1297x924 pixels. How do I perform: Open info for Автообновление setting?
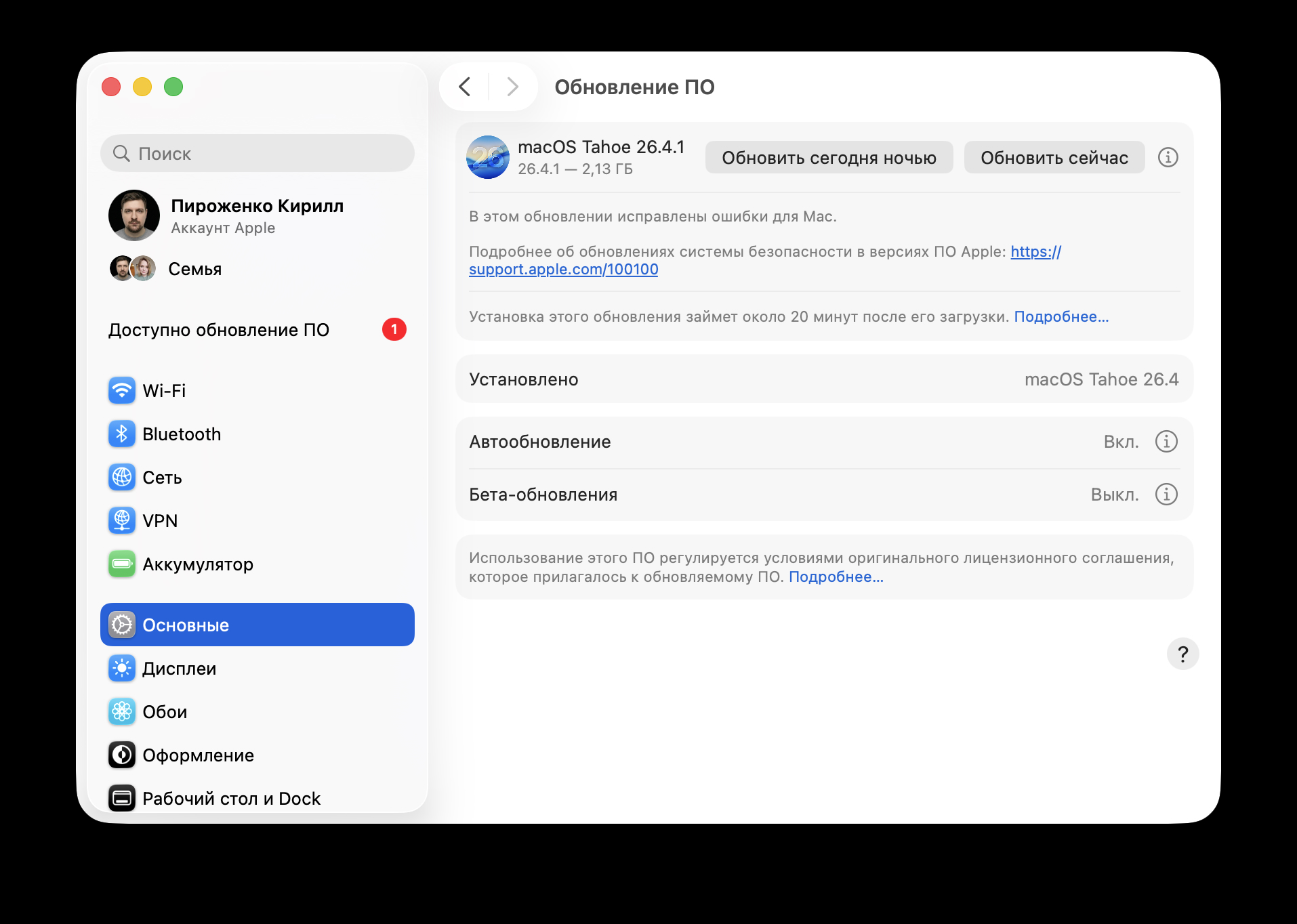[x=1166, y=441]
